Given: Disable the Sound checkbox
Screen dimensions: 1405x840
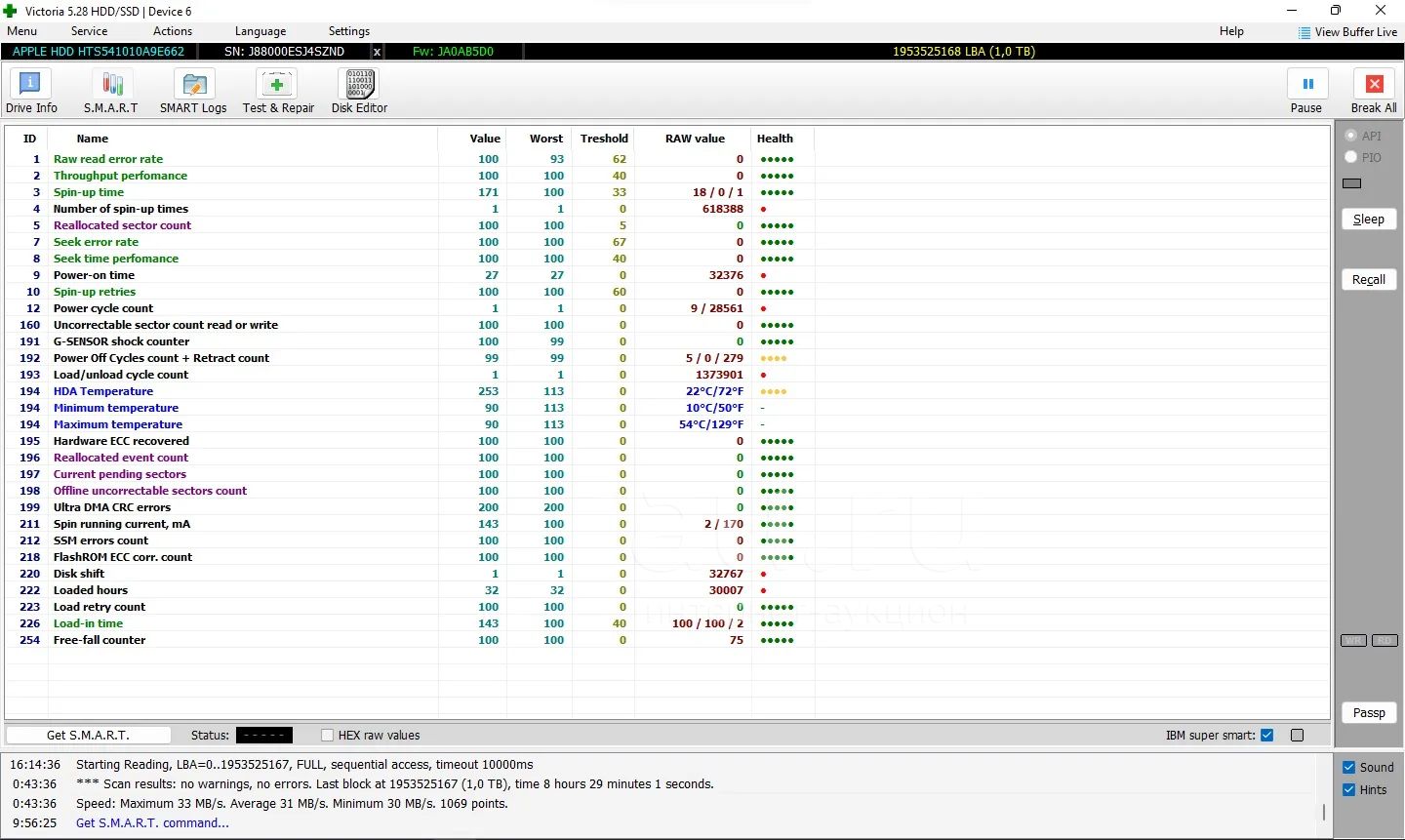Looking at the screenshot, I should 1349,768.
